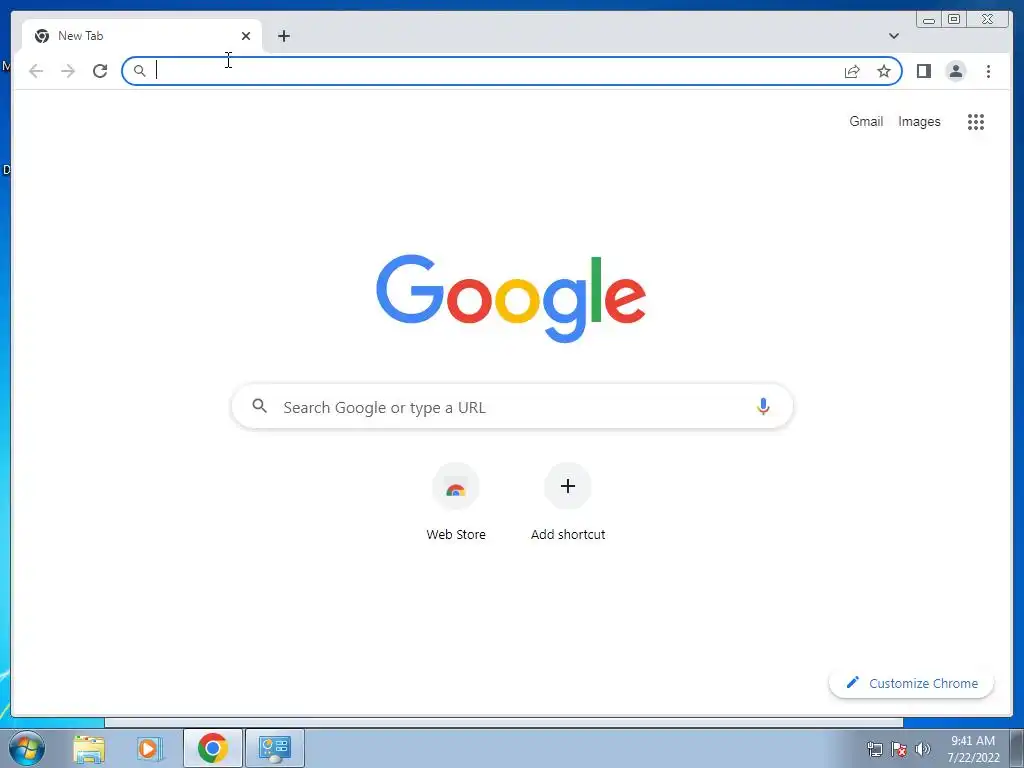Open the Web Store shortcut
1024x768 pixels.
point(456,502)
